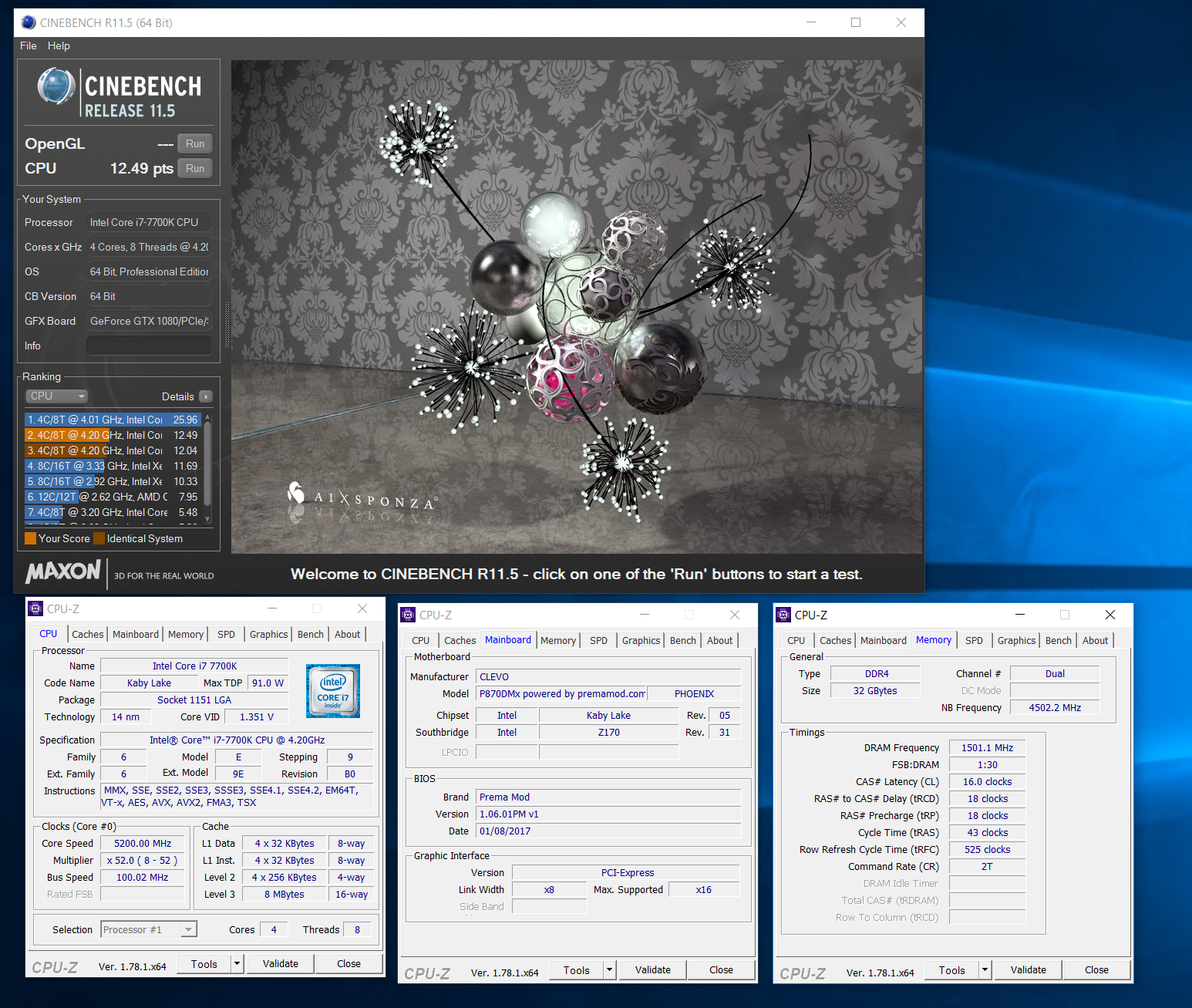
Task: Switch to Graphics tab in Memory window
Action: coord(1016,640)
